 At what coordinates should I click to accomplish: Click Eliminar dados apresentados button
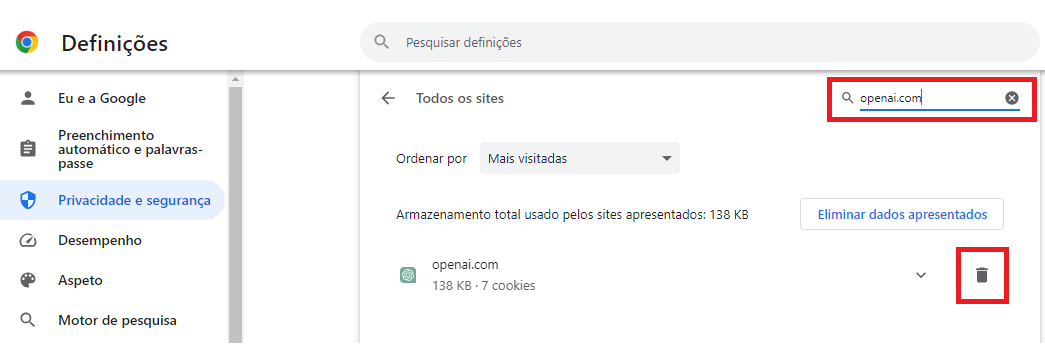(902, 215)
